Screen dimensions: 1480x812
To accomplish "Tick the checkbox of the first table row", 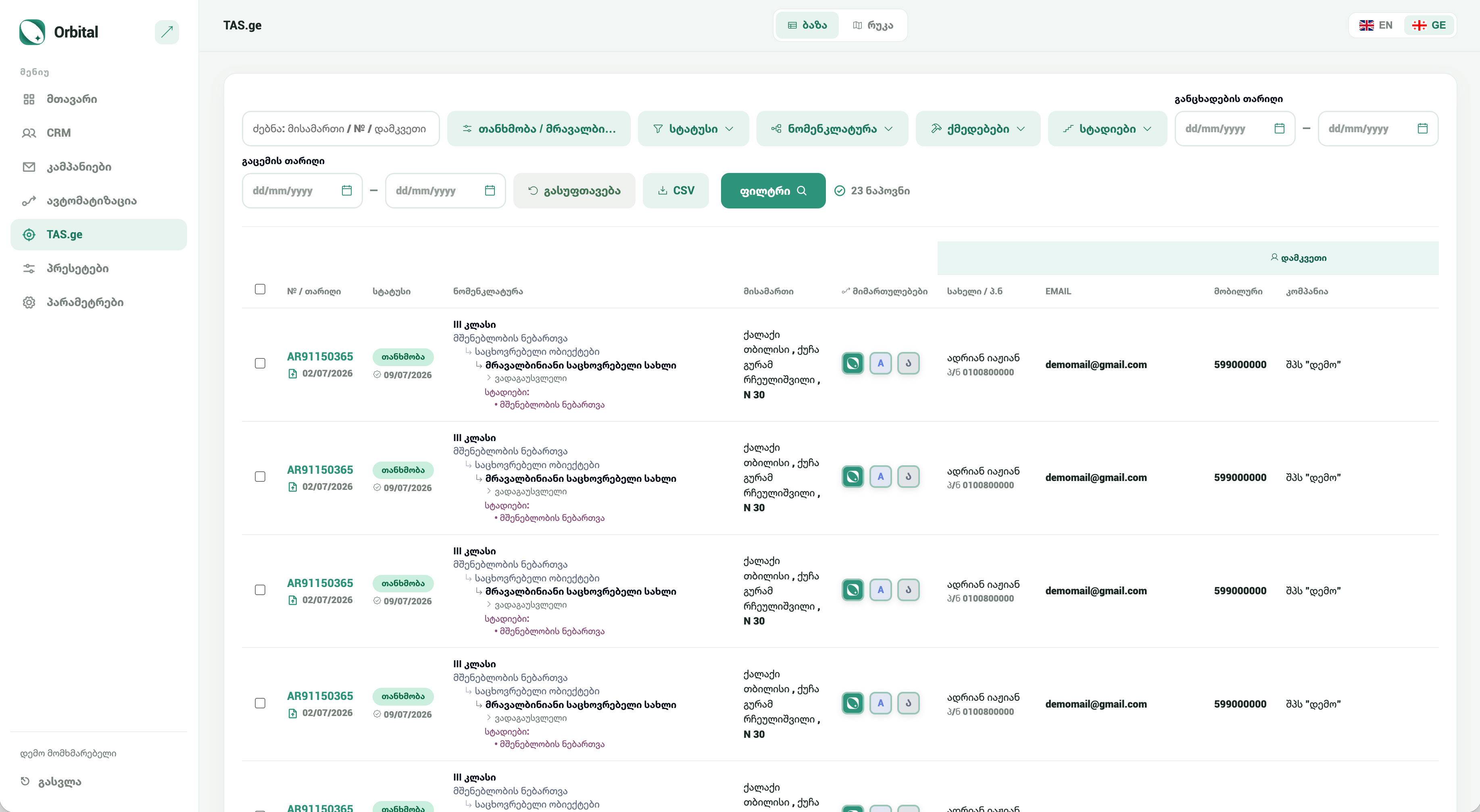I will (260, 364).
